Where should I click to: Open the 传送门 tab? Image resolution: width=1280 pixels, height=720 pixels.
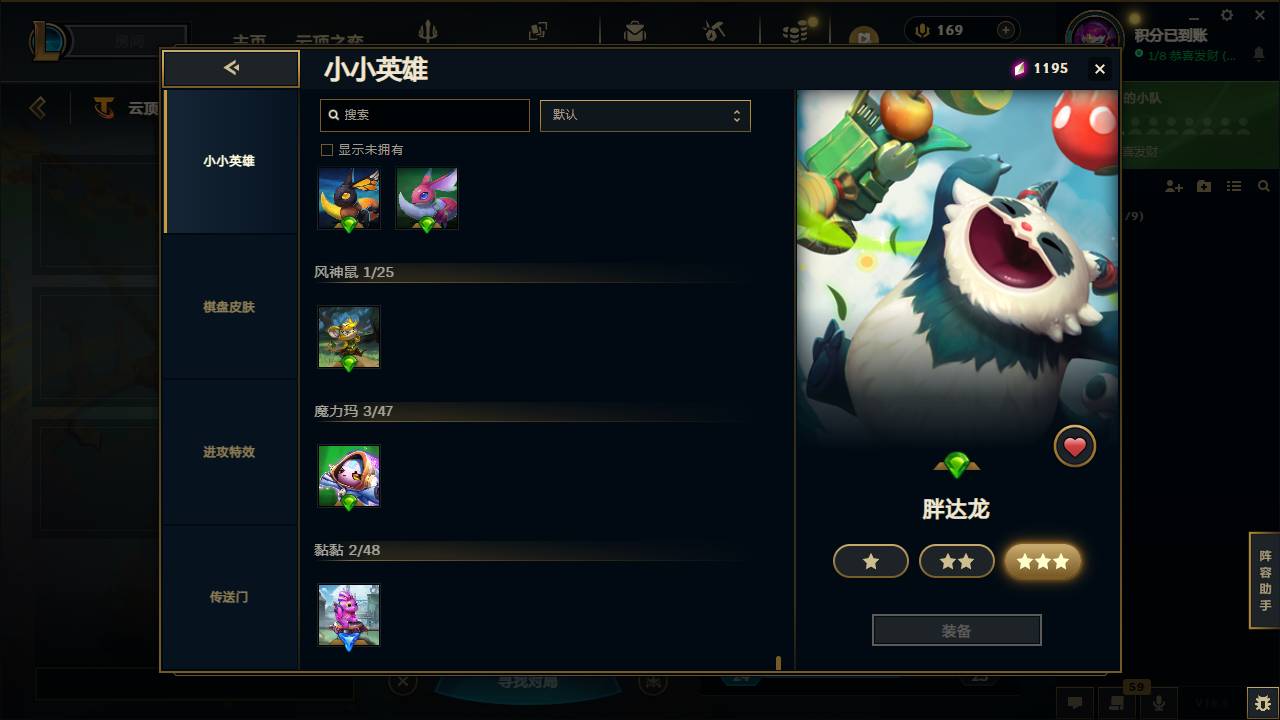click(230, 597)
